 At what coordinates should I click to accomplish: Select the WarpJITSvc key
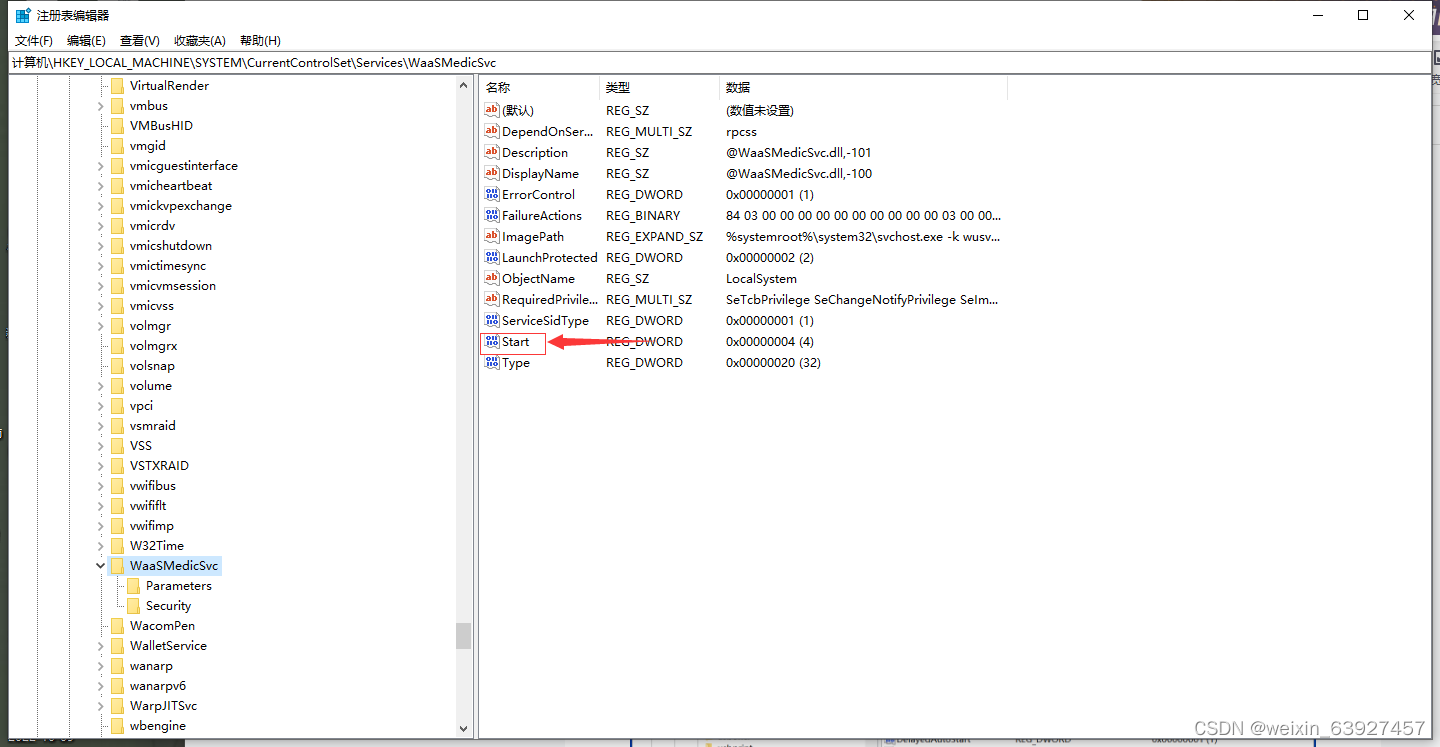(163, 706)
